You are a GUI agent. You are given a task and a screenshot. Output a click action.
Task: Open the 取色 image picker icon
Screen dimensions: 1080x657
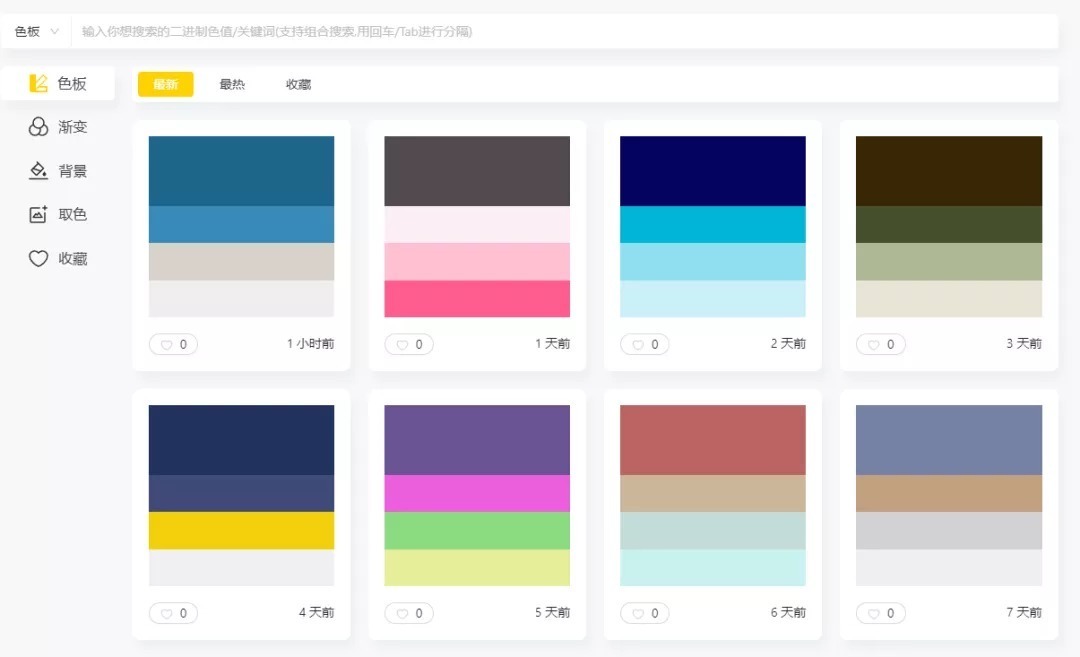[38, 214]
